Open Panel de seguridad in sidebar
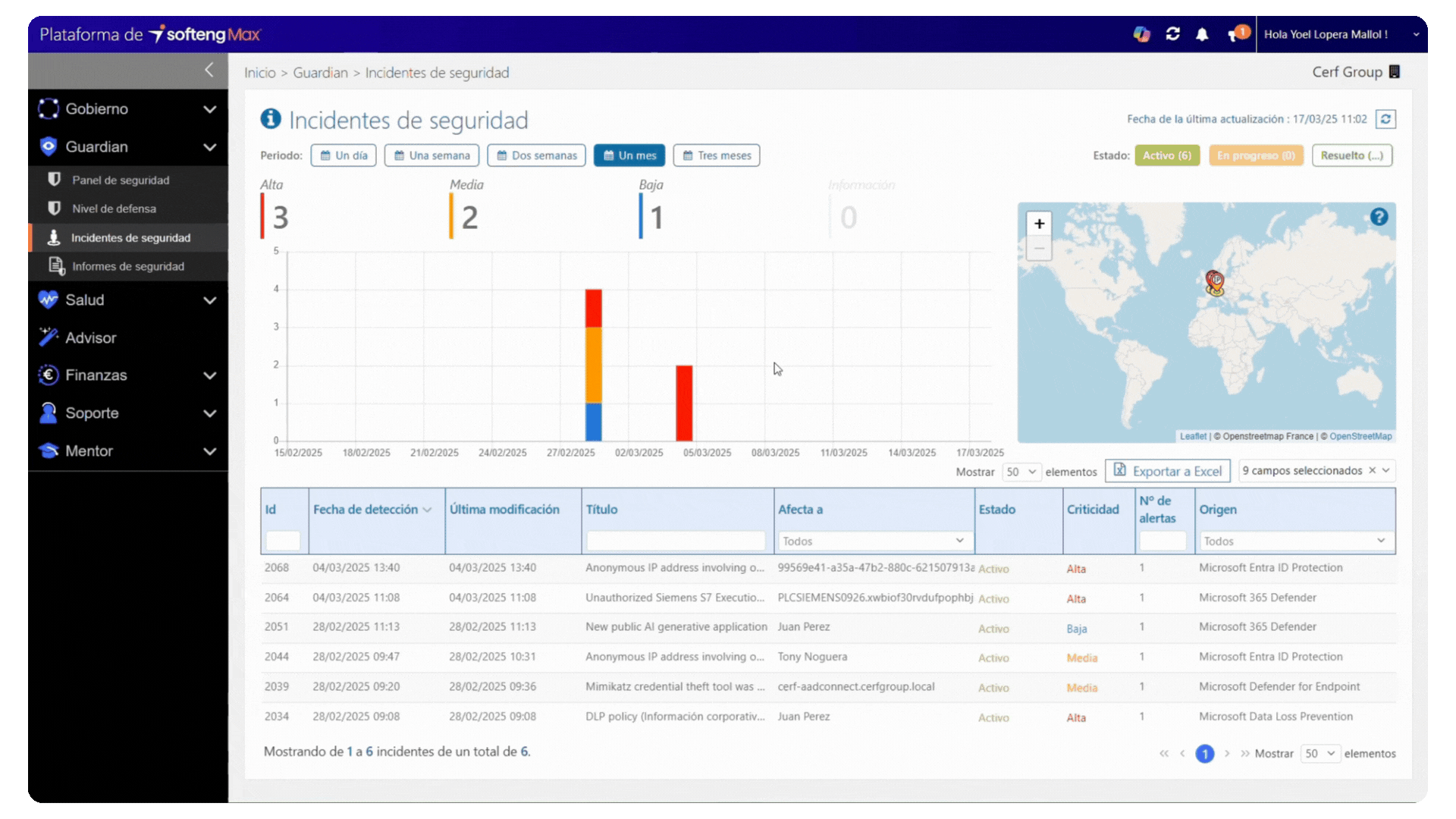The width and height of the screenshot is (1456, 819). tap(121, 180)
